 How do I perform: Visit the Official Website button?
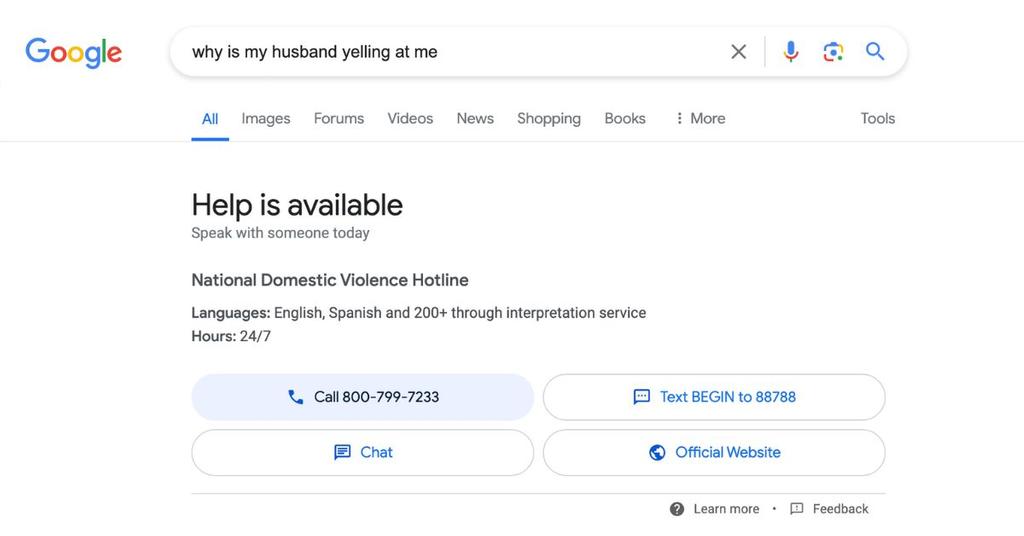(714, 452)
